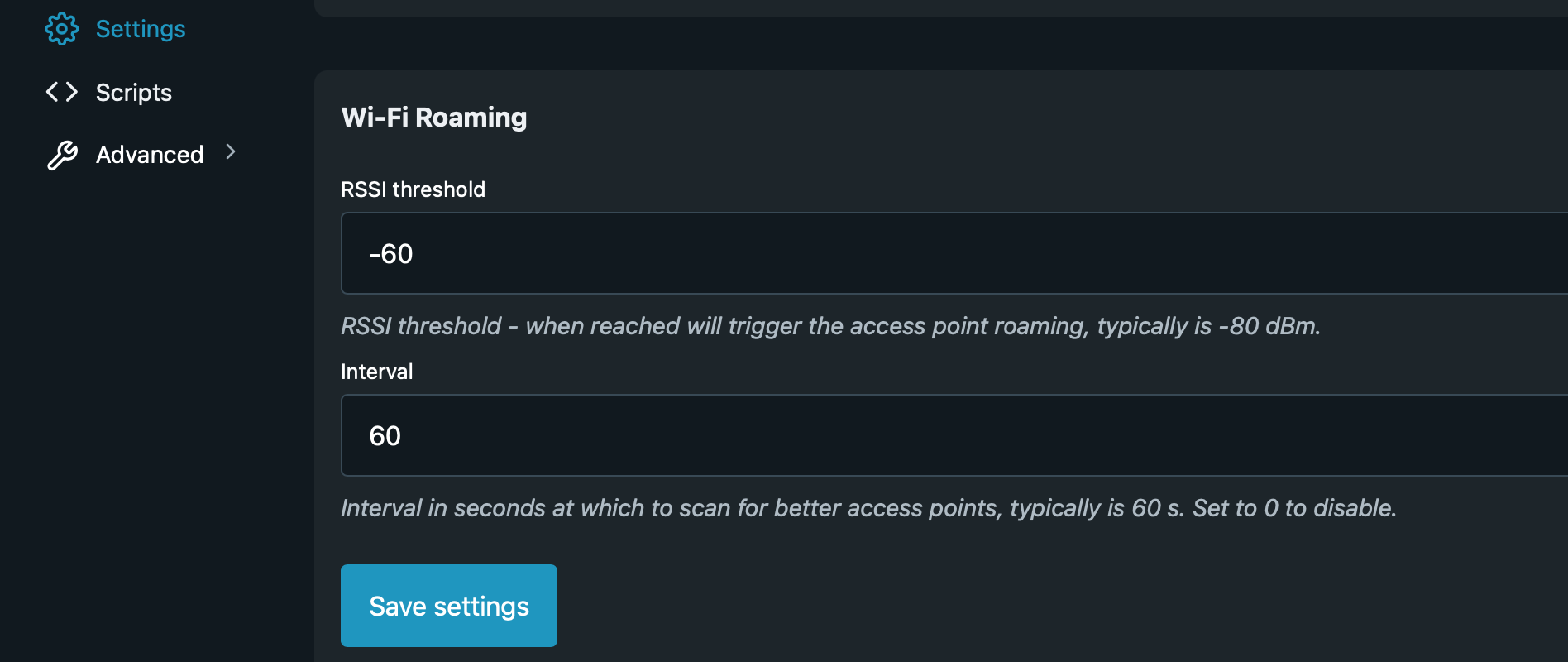1568x662 pixels.
Task: Click the Interval field label
Action: [376, 372]
